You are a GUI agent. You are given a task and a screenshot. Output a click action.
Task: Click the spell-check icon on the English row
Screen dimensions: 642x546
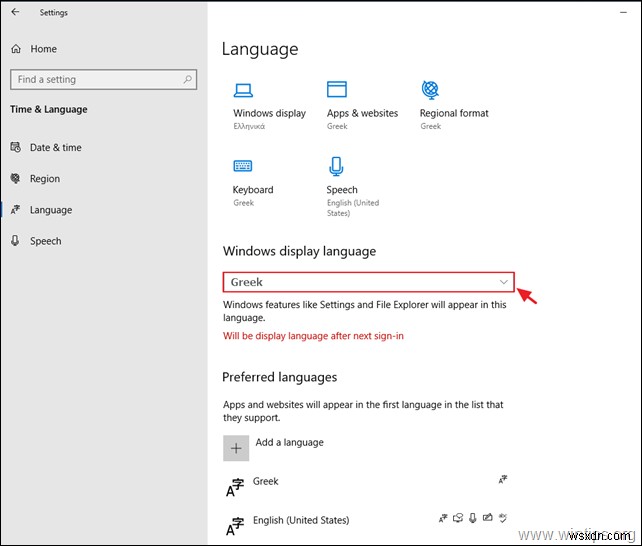pyautogui.click(x=502, y=518)
